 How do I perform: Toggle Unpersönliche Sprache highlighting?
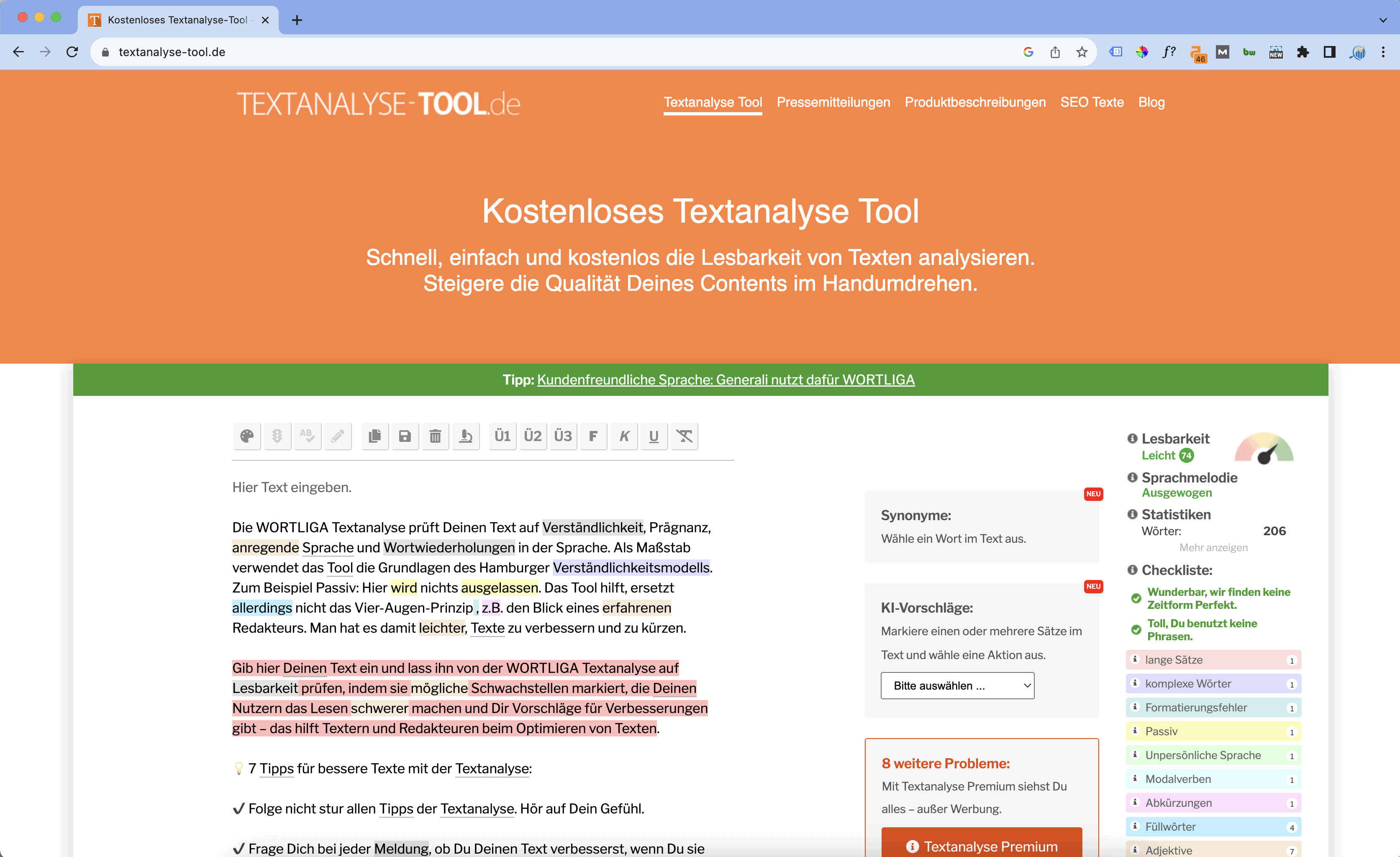point(1214,755)
